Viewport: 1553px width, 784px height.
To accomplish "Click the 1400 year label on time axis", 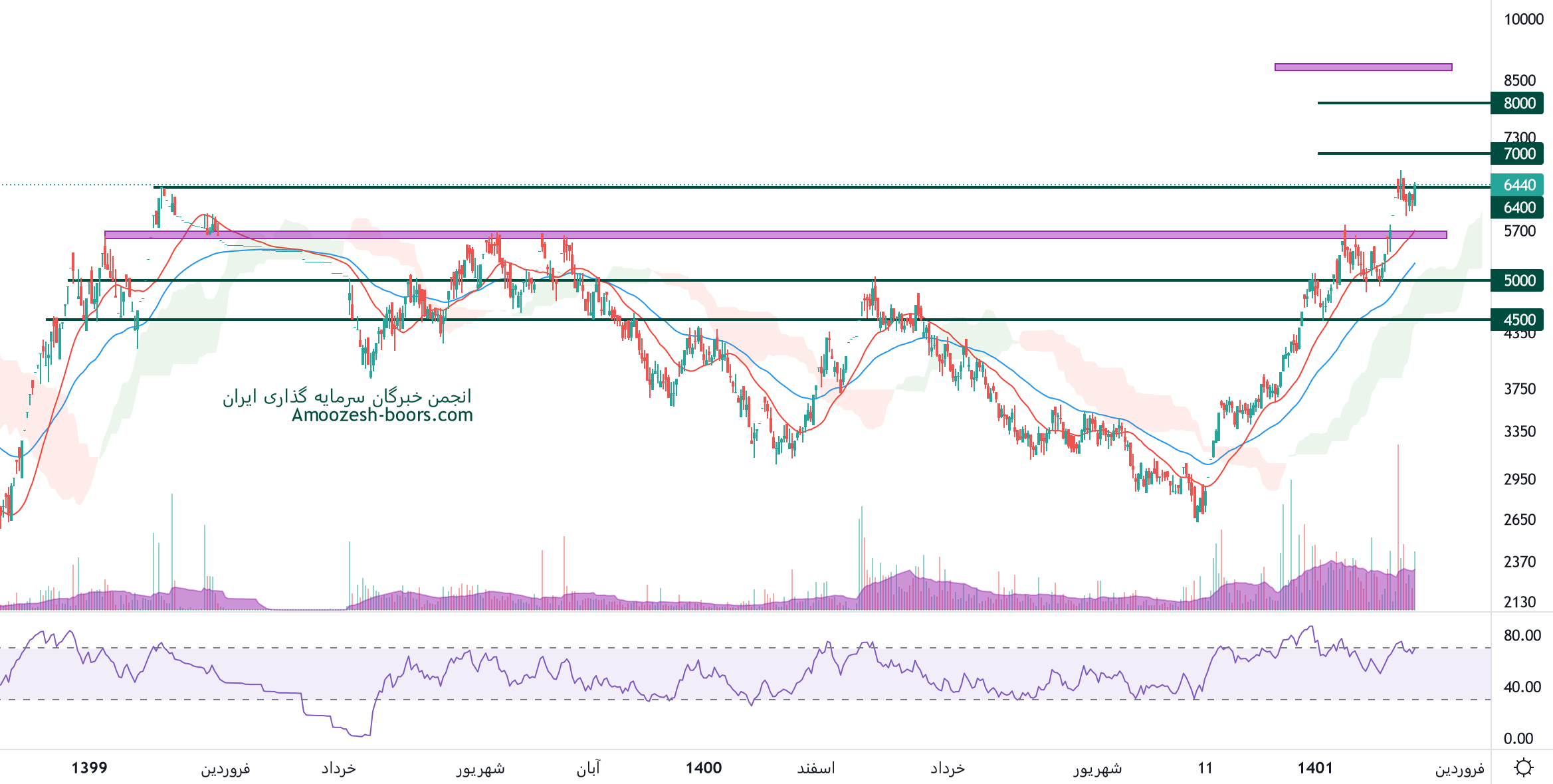I will pyautogui.click(x=703, y=768).
